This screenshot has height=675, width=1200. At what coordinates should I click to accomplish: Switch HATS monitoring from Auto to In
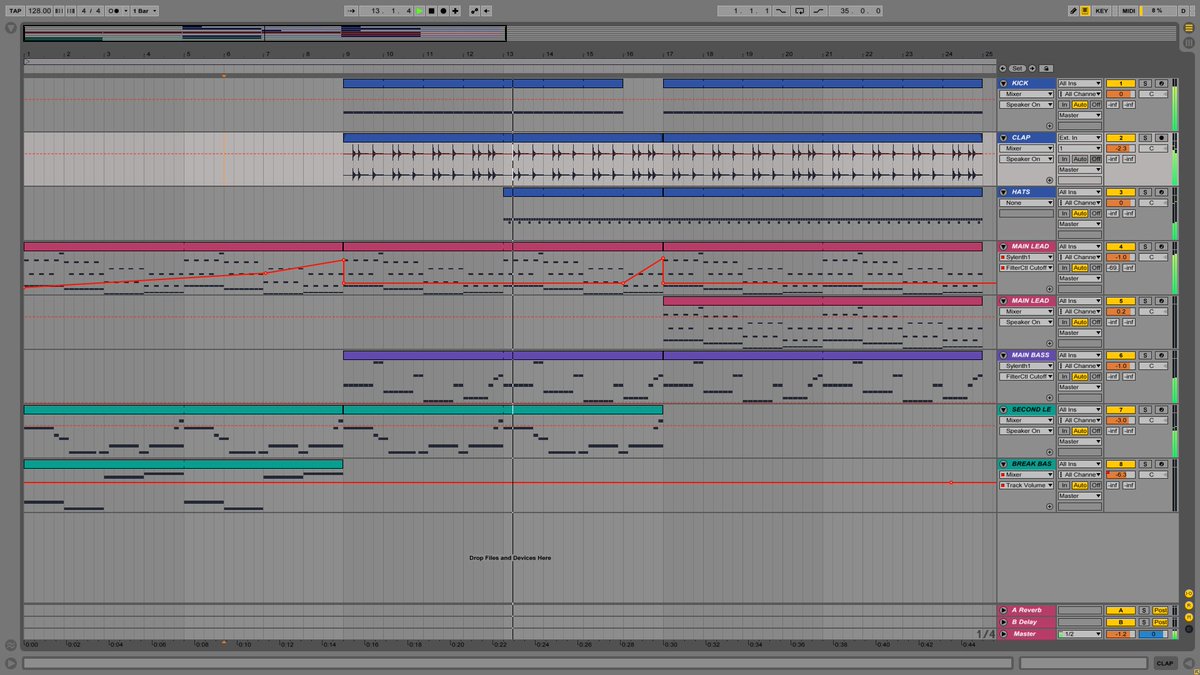1065,212
